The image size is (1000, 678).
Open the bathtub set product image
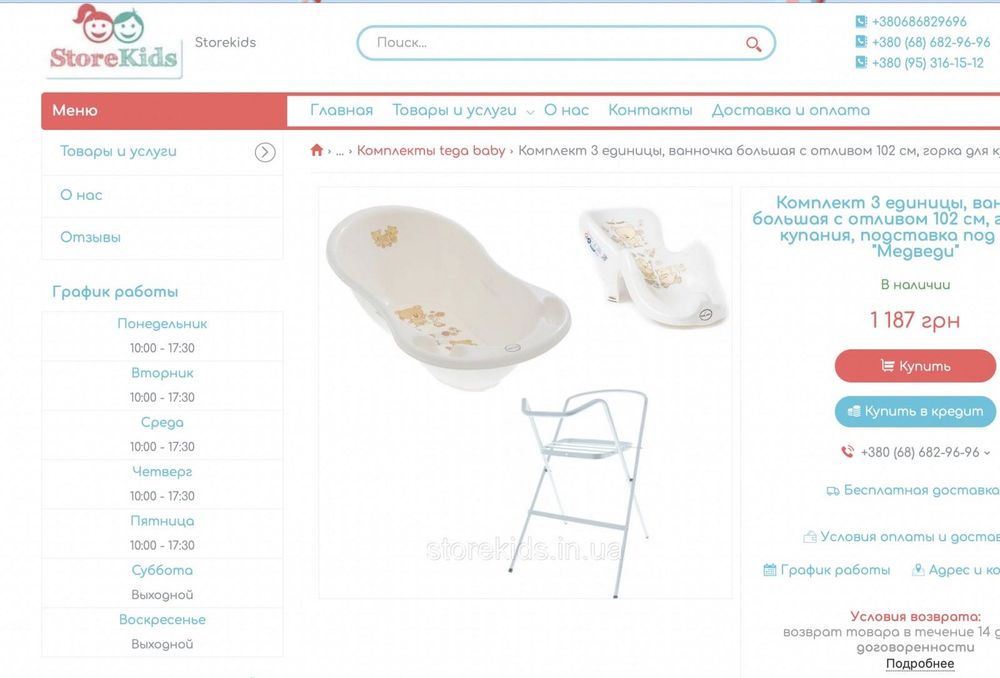click(525, 393)
